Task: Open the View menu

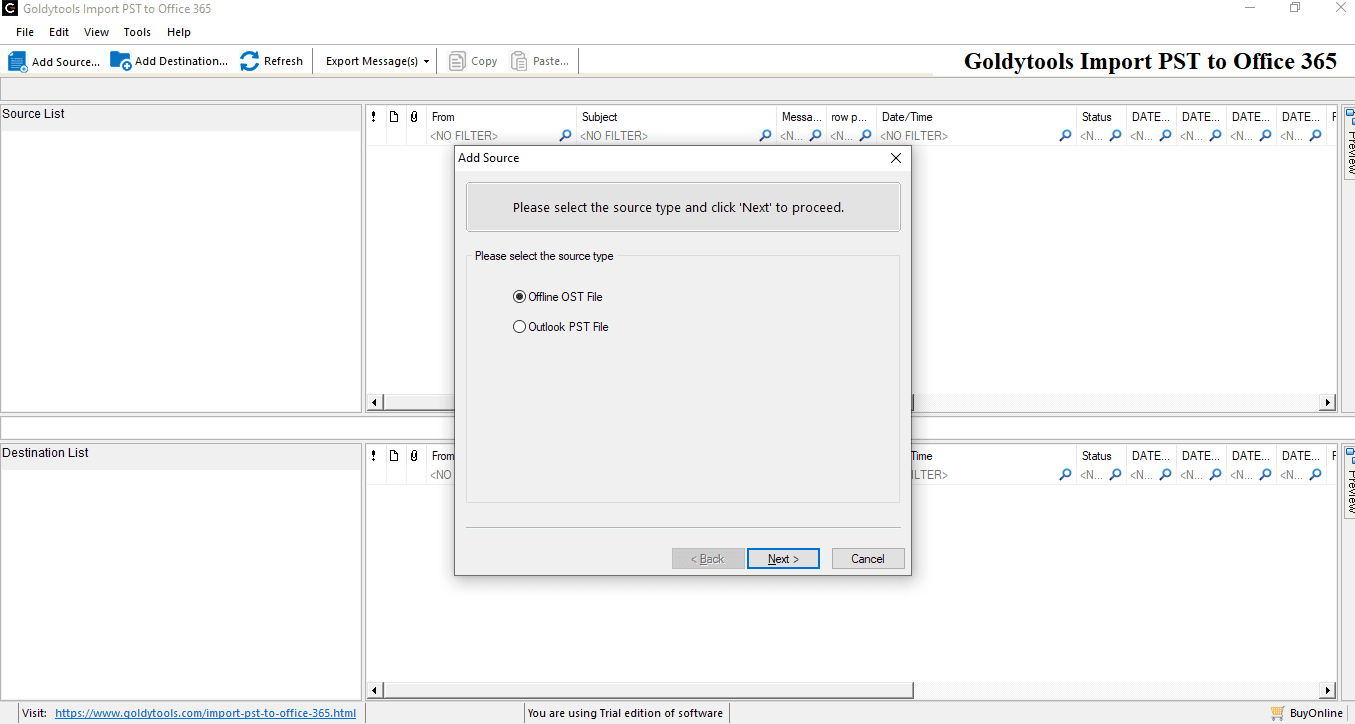Action: (96, 31)
